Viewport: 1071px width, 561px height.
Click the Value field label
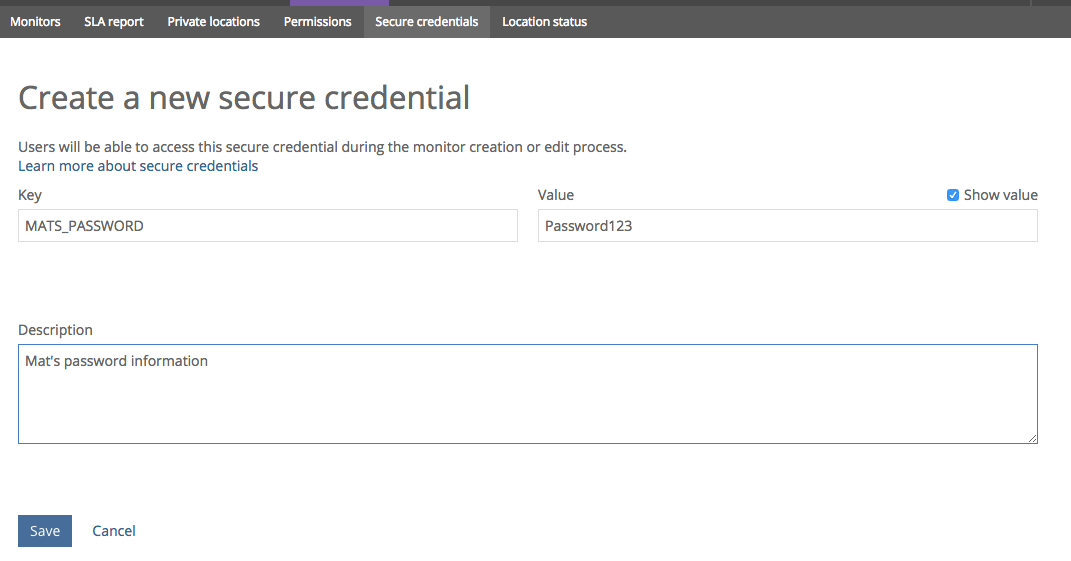tap(556, 195)
